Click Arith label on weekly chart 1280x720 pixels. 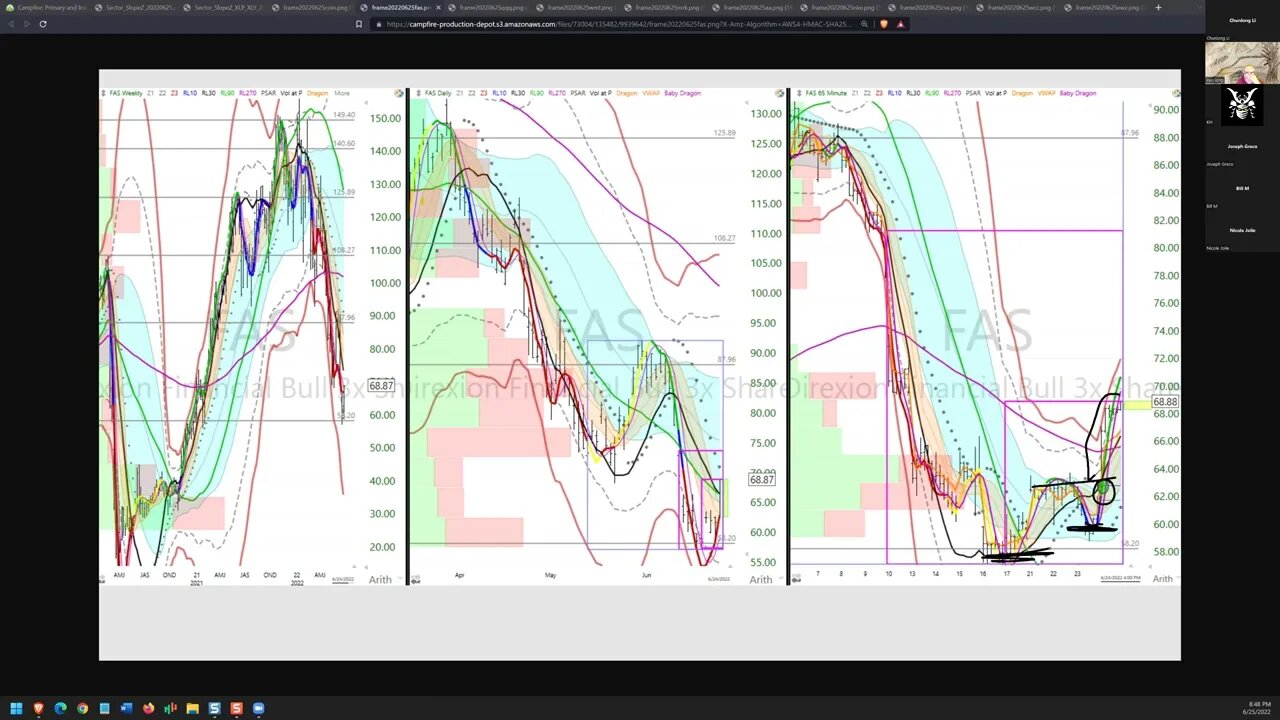[380, 579]
